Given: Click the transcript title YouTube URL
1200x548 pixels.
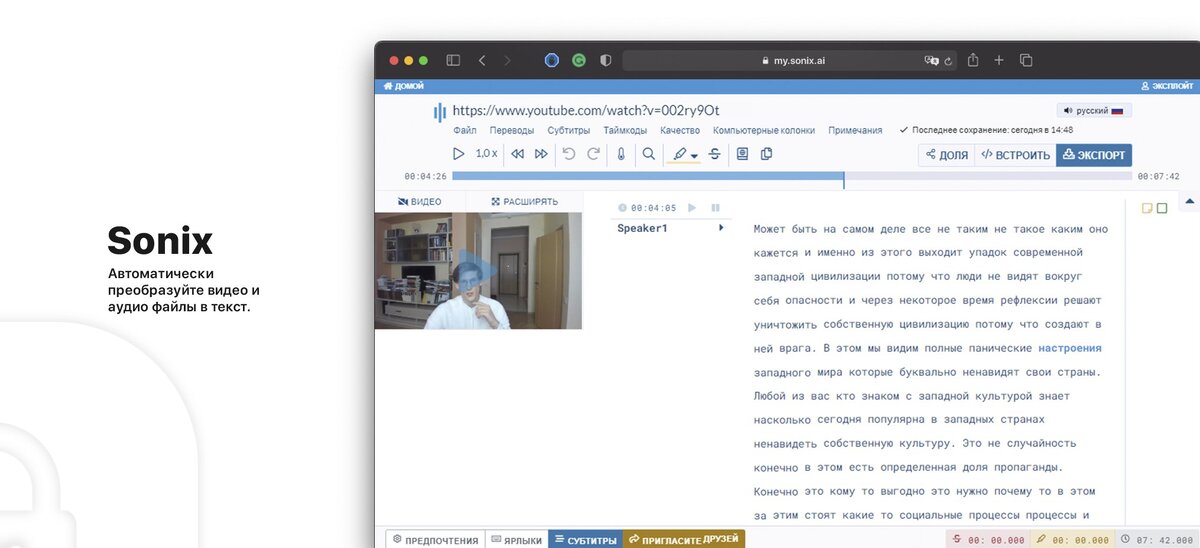Looking at the screenshot, I should pyautogui.click(x=586, y=111).
